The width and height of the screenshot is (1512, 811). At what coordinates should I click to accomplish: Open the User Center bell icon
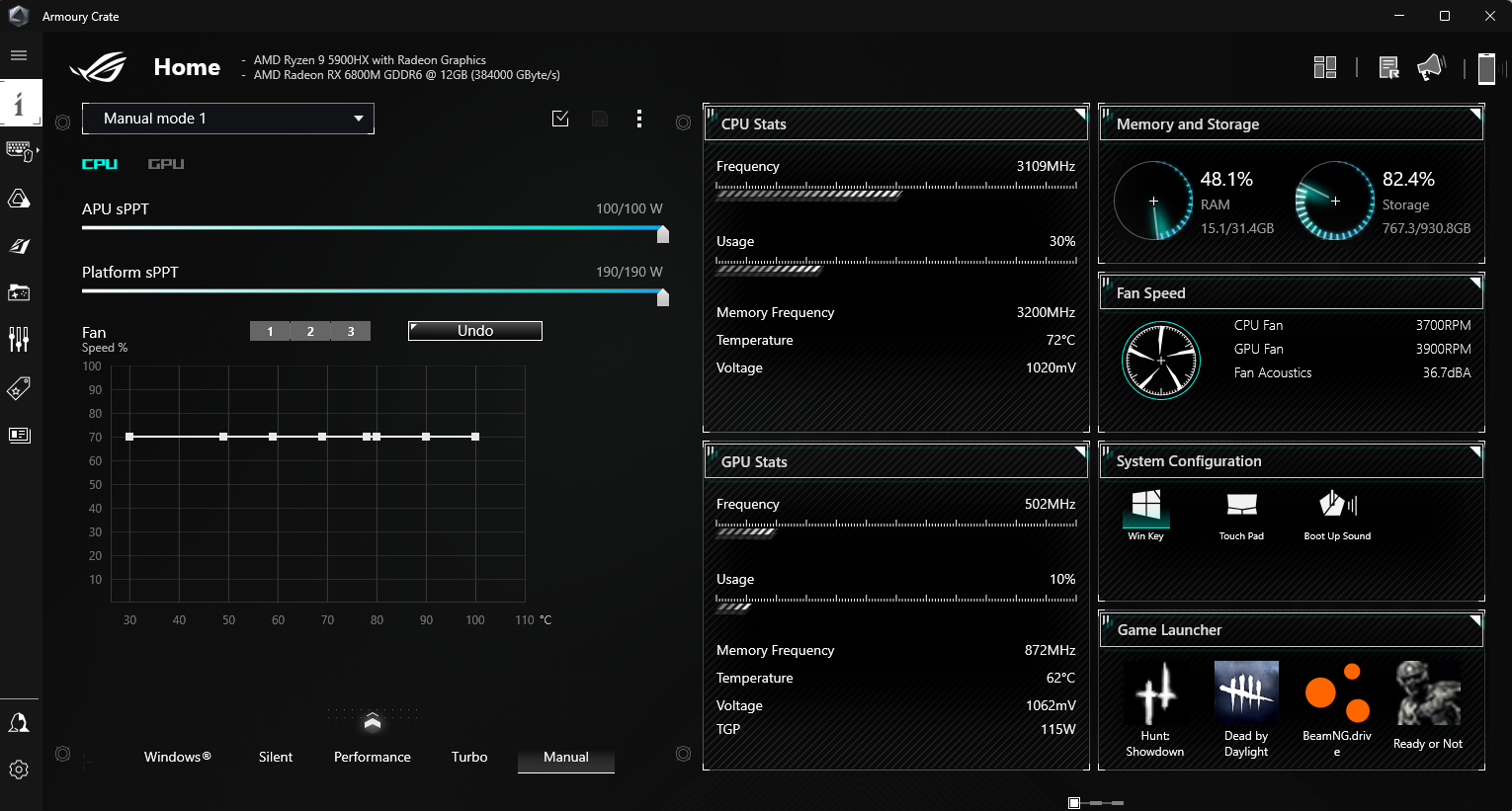point(19,723)
